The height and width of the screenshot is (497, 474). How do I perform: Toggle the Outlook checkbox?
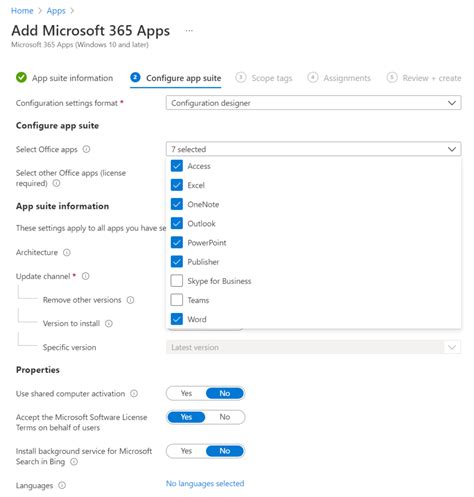tap(177, 223)
